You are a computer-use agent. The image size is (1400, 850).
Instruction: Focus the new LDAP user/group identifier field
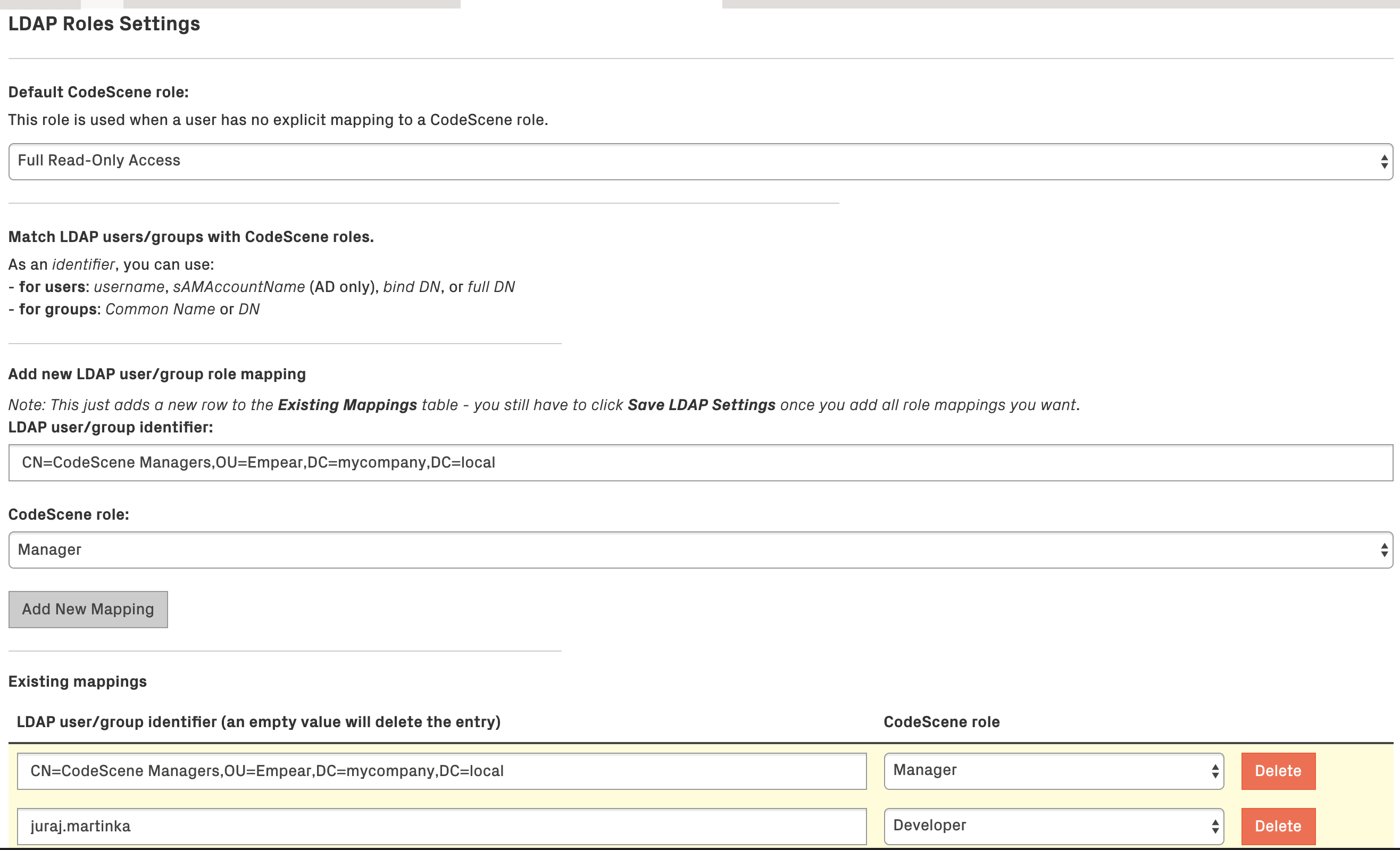(x=700, y=463)
